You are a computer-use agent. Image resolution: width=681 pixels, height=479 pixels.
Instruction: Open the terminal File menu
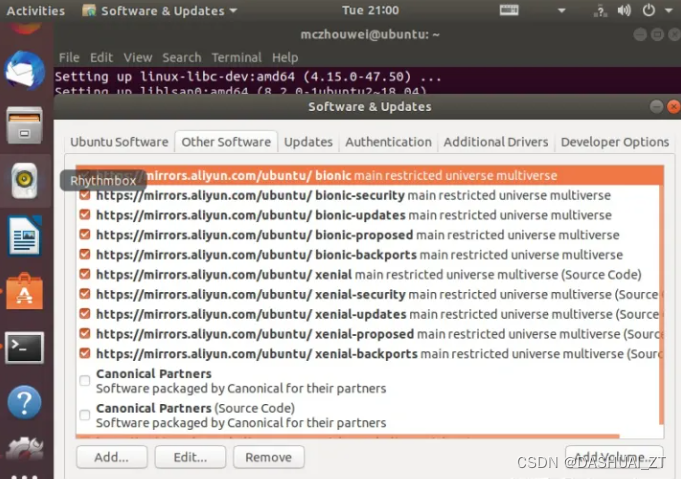coord(69,58)
